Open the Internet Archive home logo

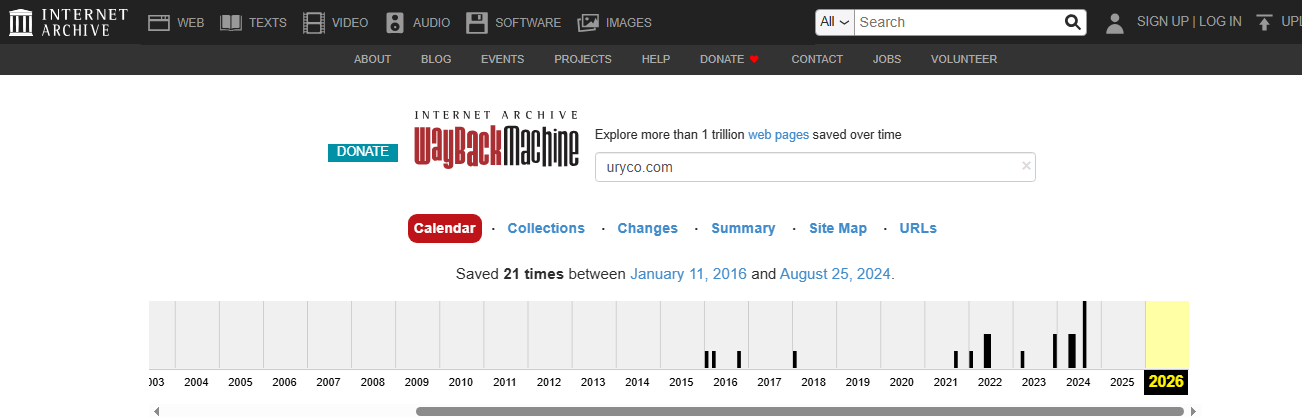(x=68, y=21)
